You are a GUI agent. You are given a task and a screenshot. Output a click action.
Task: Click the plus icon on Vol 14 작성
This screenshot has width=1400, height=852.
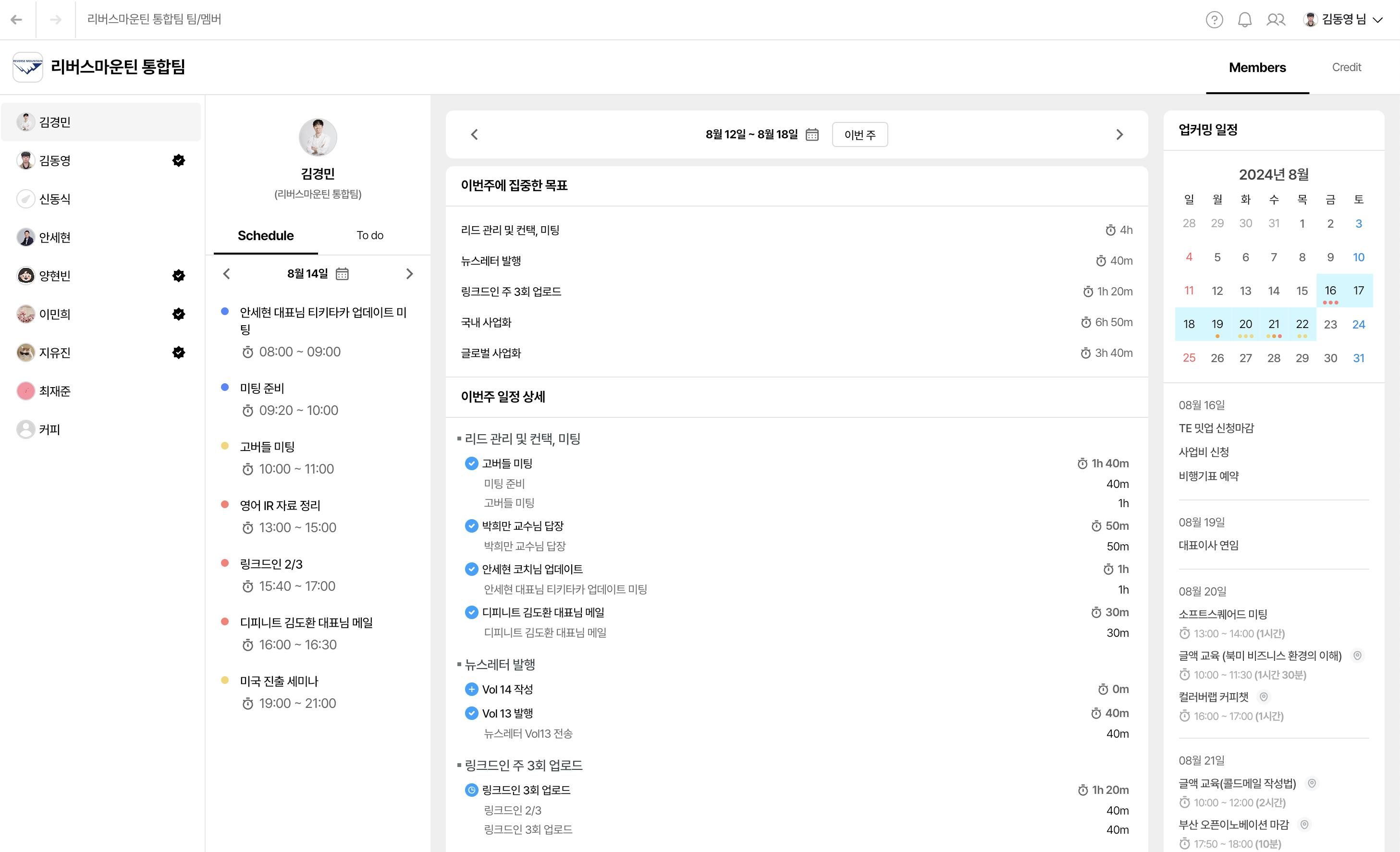click(472, 689)
